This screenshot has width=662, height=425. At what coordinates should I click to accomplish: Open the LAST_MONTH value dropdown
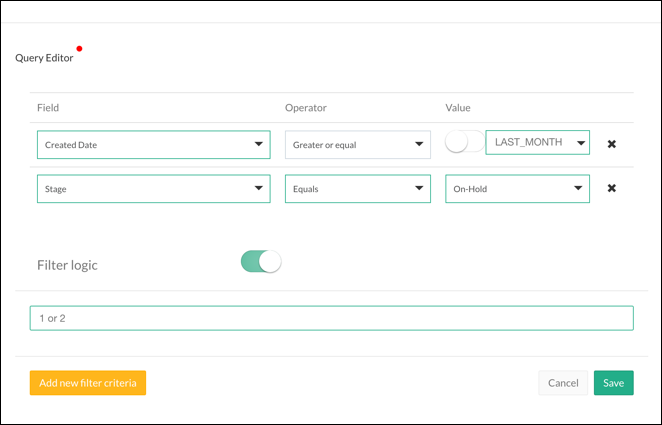[x=537, y=143]
